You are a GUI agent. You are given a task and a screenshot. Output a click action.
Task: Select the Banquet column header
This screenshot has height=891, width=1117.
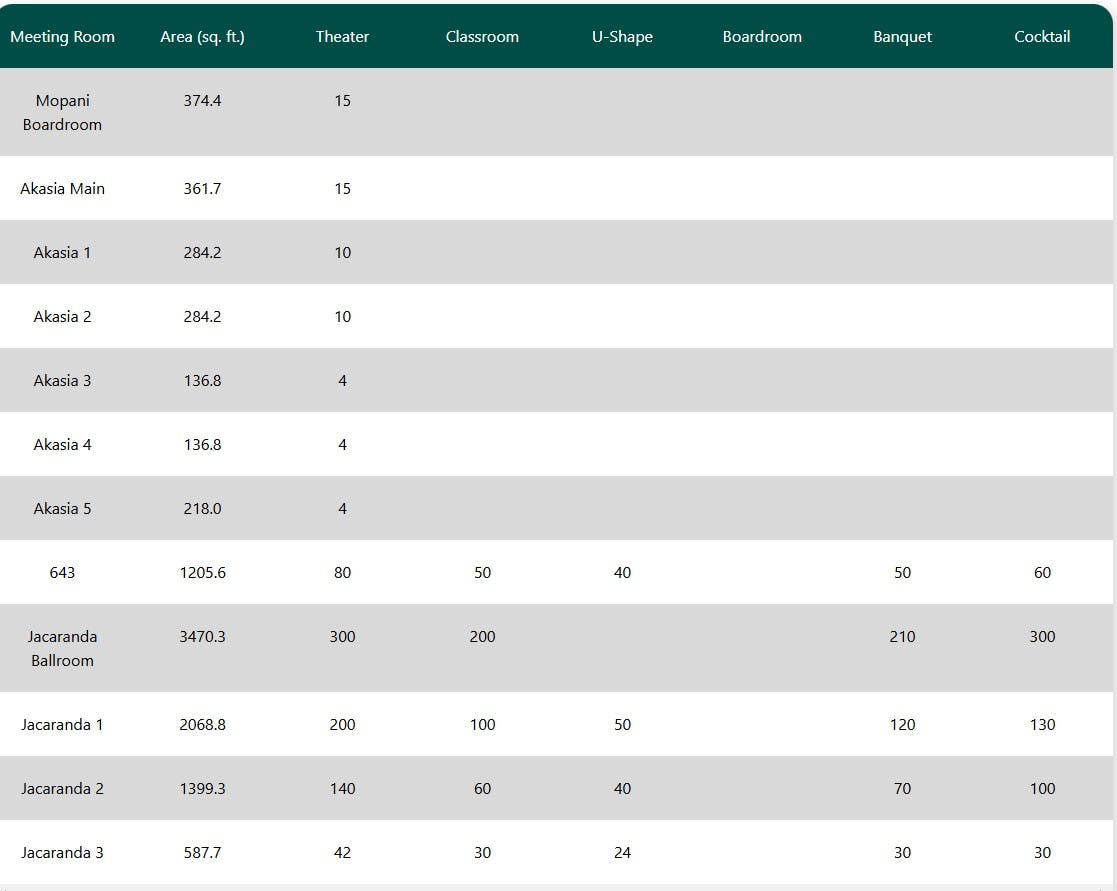[902, 37]
